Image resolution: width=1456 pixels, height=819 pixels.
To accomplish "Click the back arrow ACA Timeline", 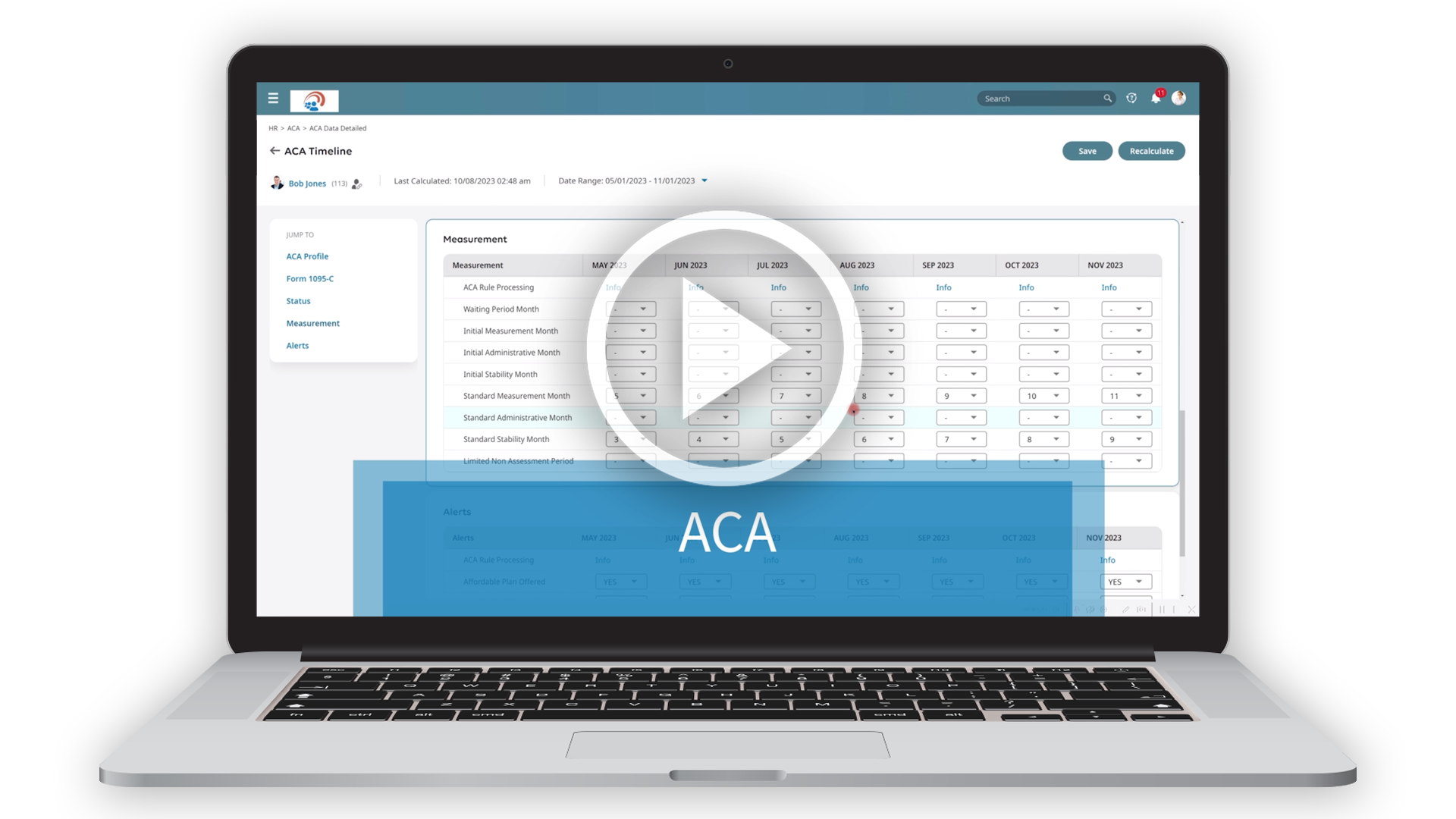I will click(x=275, y=150).
